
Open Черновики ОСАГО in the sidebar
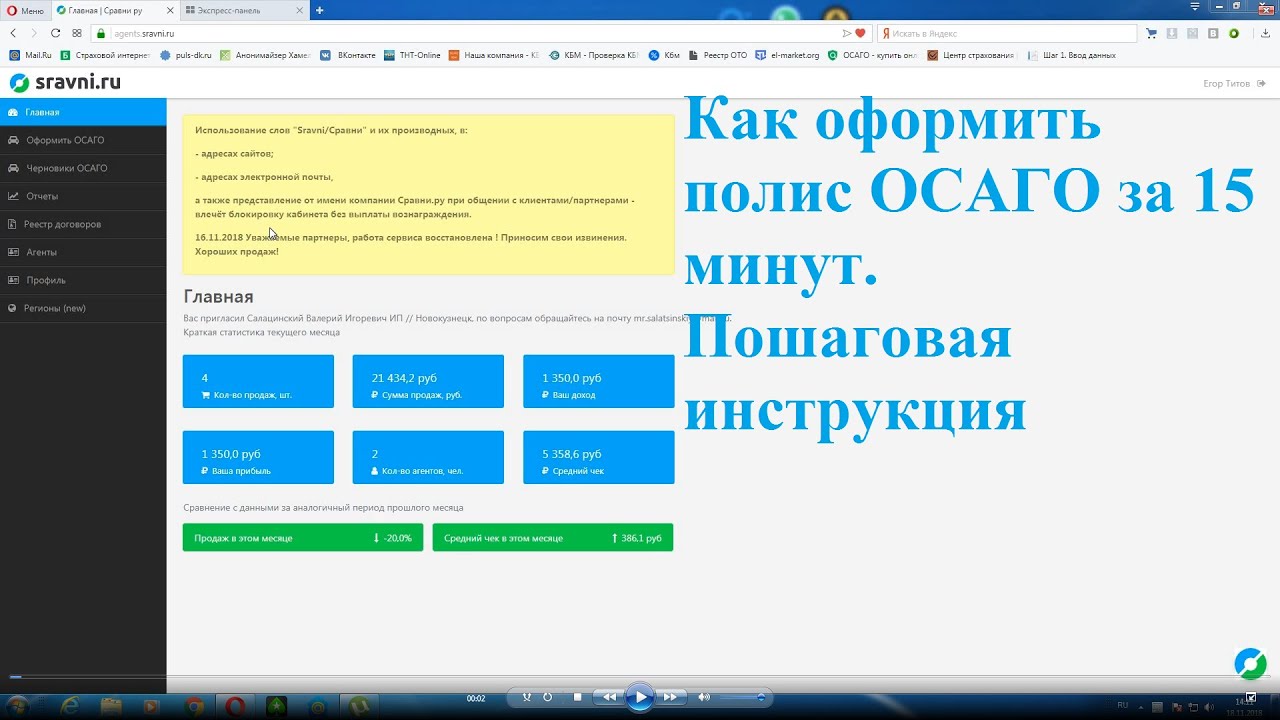coord(83,168)
